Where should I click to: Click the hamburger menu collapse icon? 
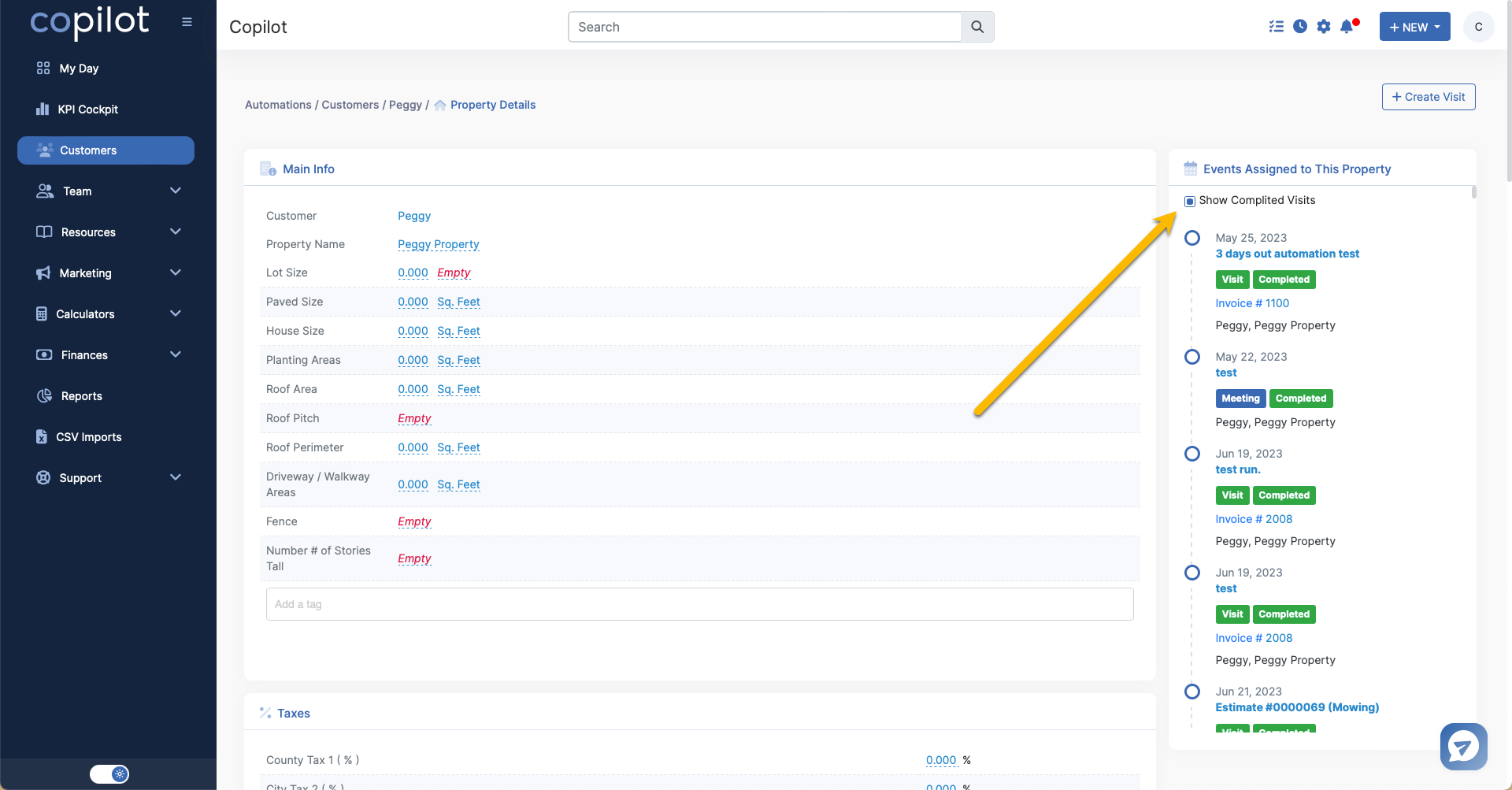pos(187,22)
